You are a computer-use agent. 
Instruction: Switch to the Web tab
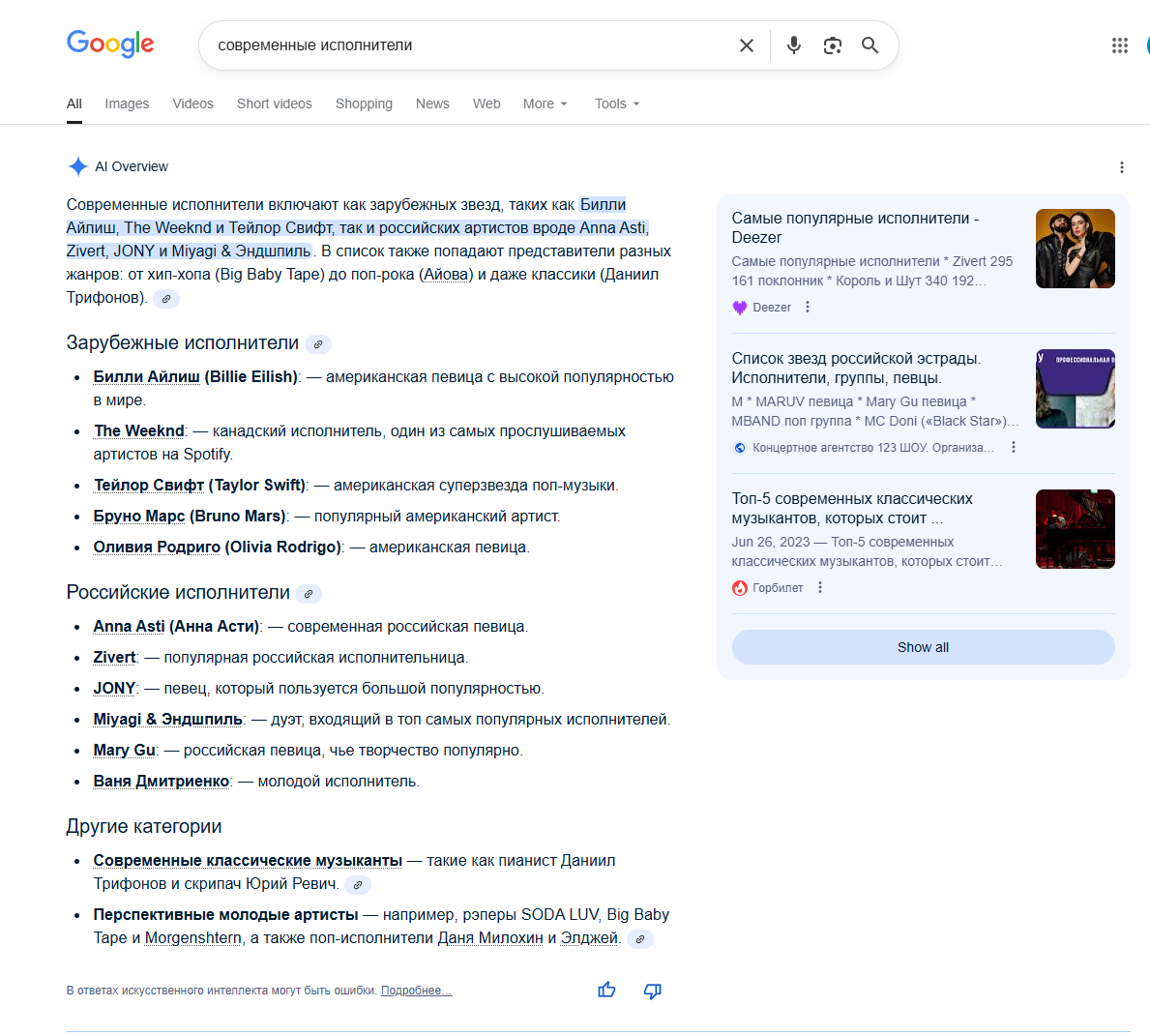[487, 104]
